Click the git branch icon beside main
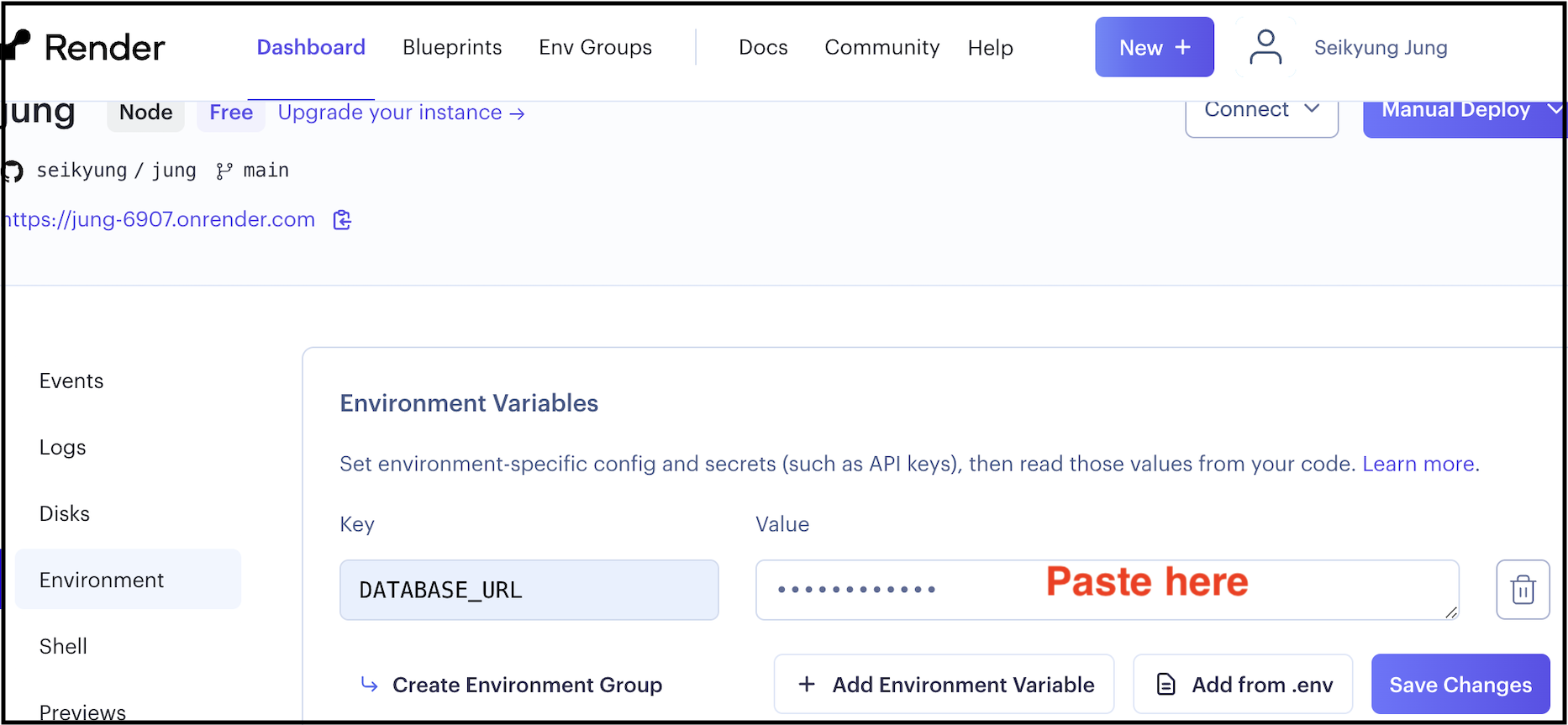This screenshot has width=1568, height=725. 224,171
